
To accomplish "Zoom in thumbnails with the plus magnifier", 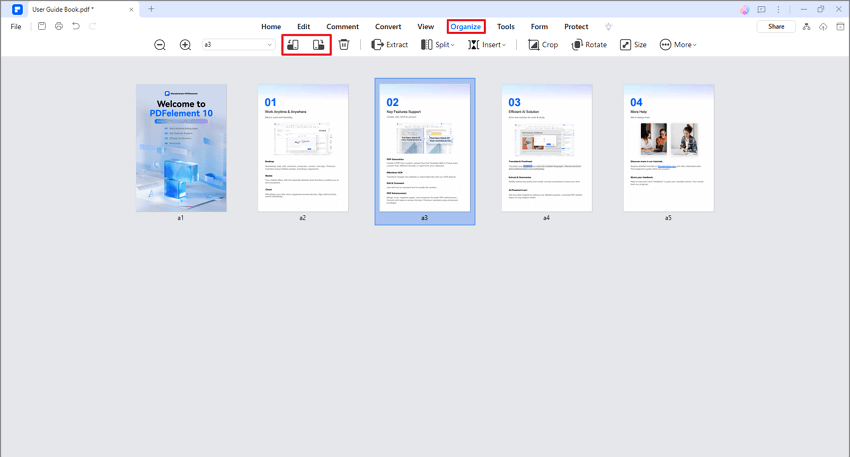I will (185, 45).
